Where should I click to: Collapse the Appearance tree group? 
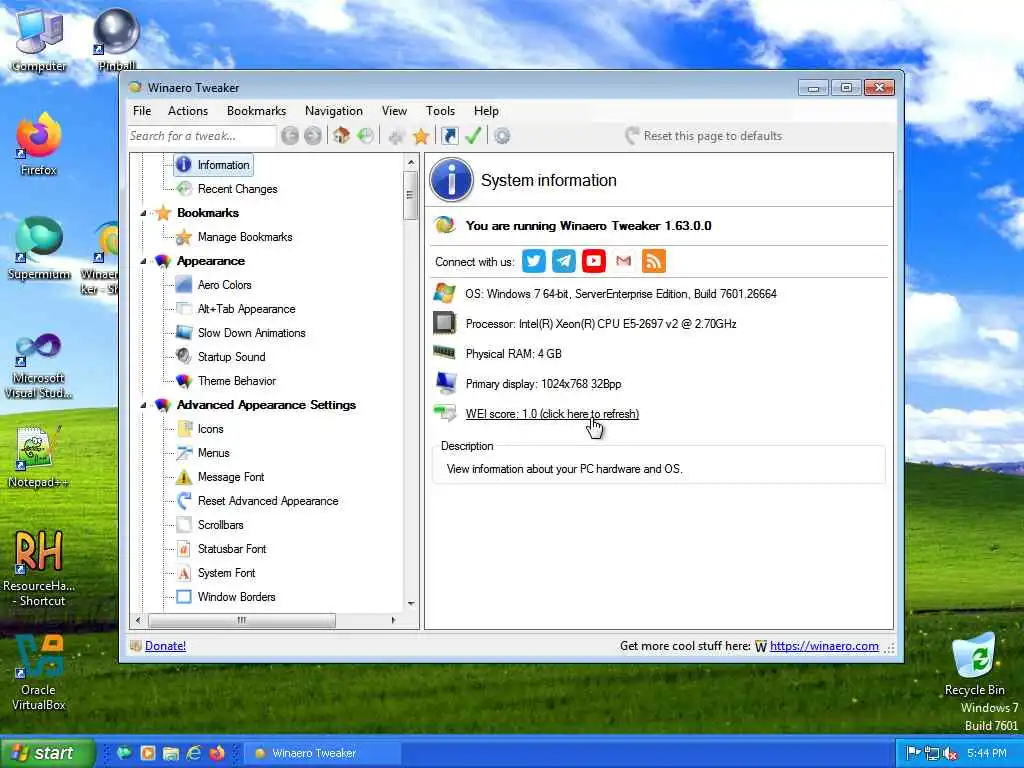144,261
